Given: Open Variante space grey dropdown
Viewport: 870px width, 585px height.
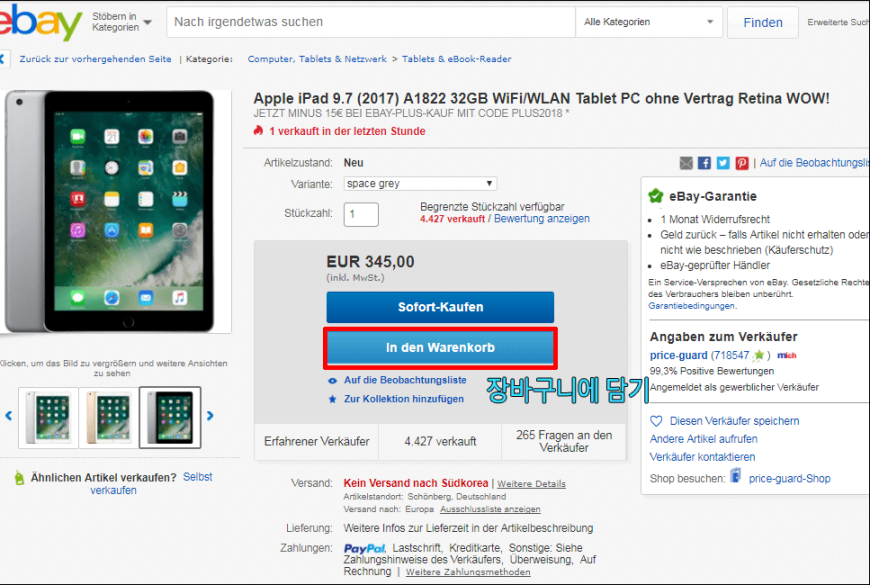Looking at the screenshot, I should point(420,183).
